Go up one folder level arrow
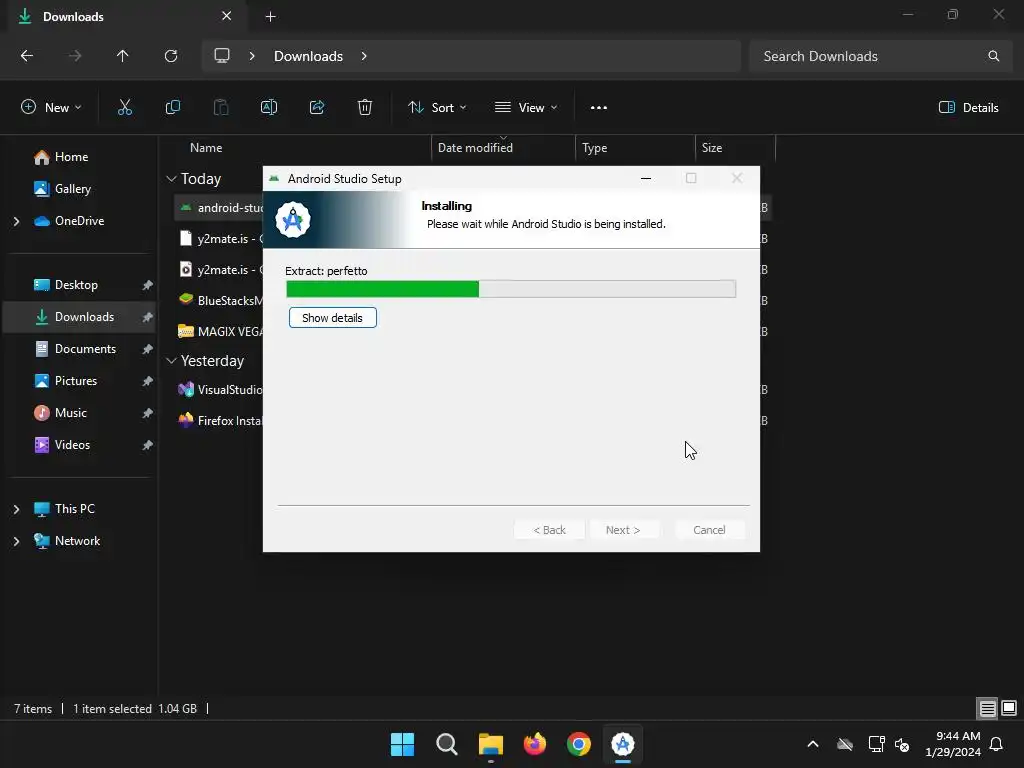Image resolution: width=1024 pixels, height=768 pixels. 122,56
